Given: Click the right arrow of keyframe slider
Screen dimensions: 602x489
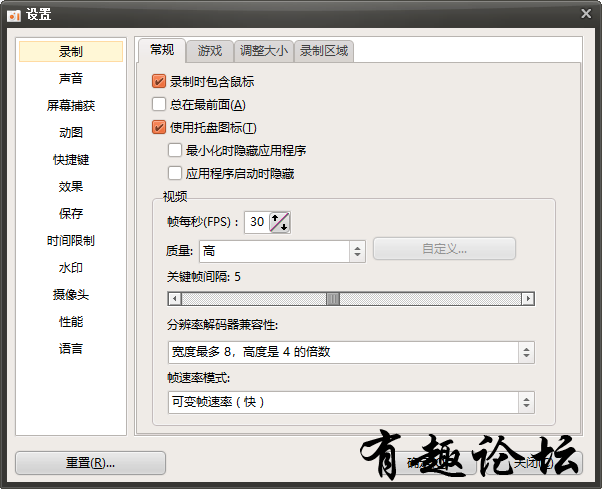Looking at the screenshot, I should (x=528, y=299).
